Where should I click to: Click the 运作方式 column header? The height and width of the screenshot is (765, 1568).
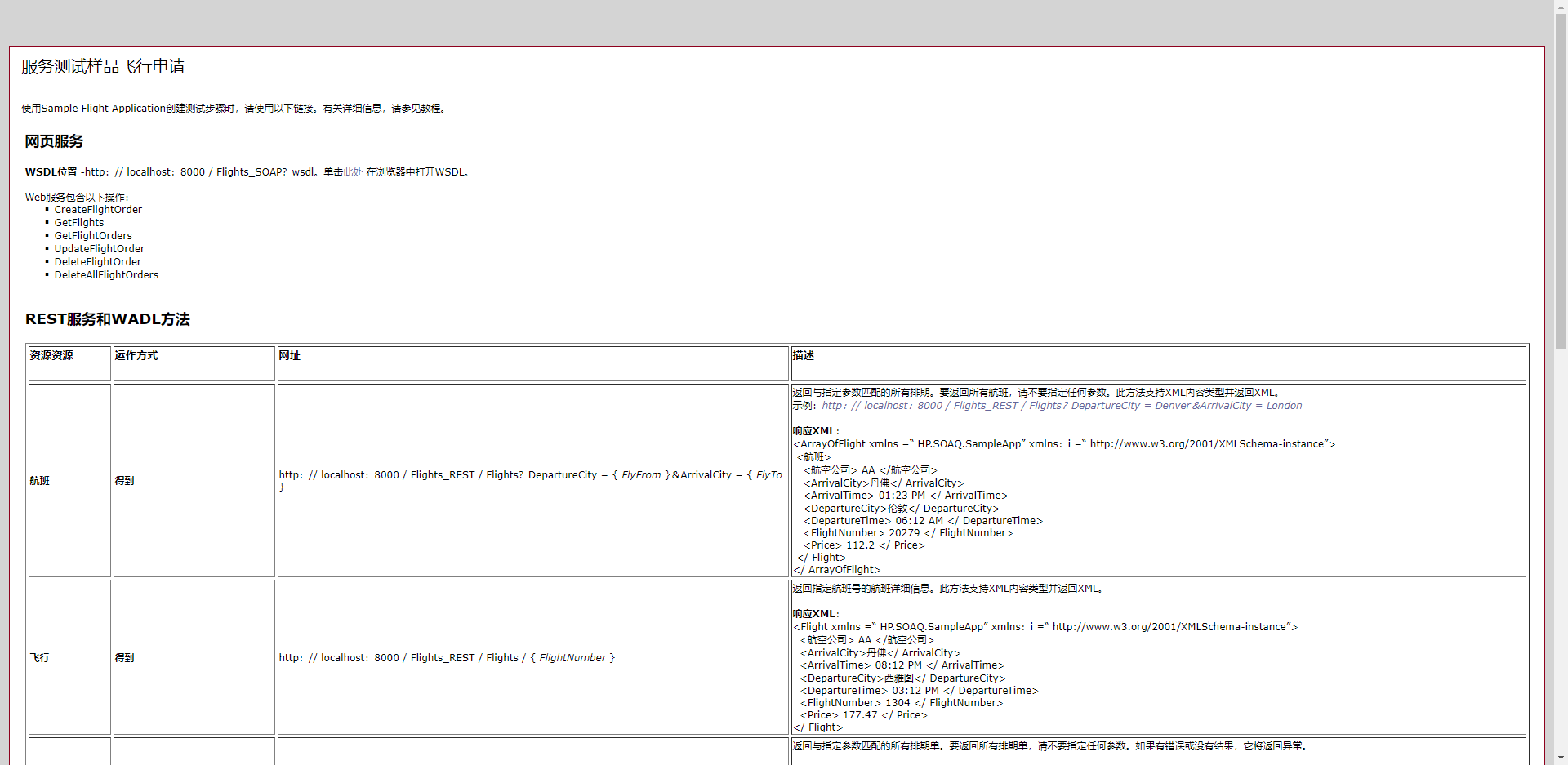pyautogui.click(x=136, y=355)
